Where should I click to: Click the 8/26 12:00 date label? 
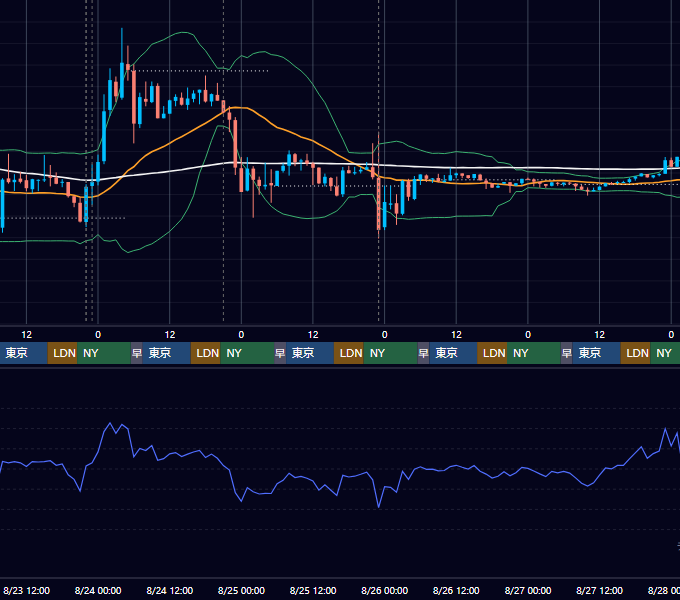coord(456,590)
